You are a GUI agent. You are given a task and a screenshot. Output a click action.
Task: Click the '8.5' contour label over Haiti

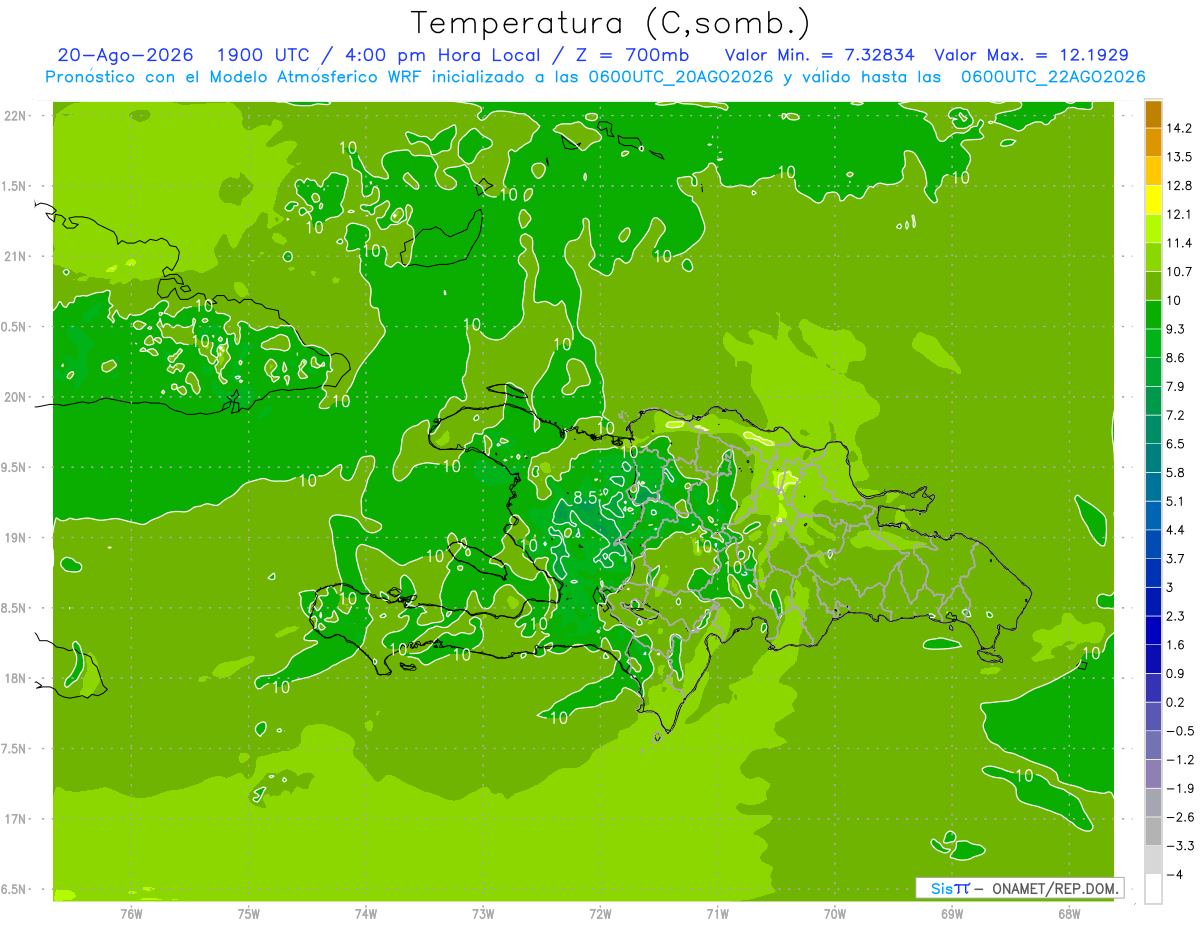click(585, 497)
